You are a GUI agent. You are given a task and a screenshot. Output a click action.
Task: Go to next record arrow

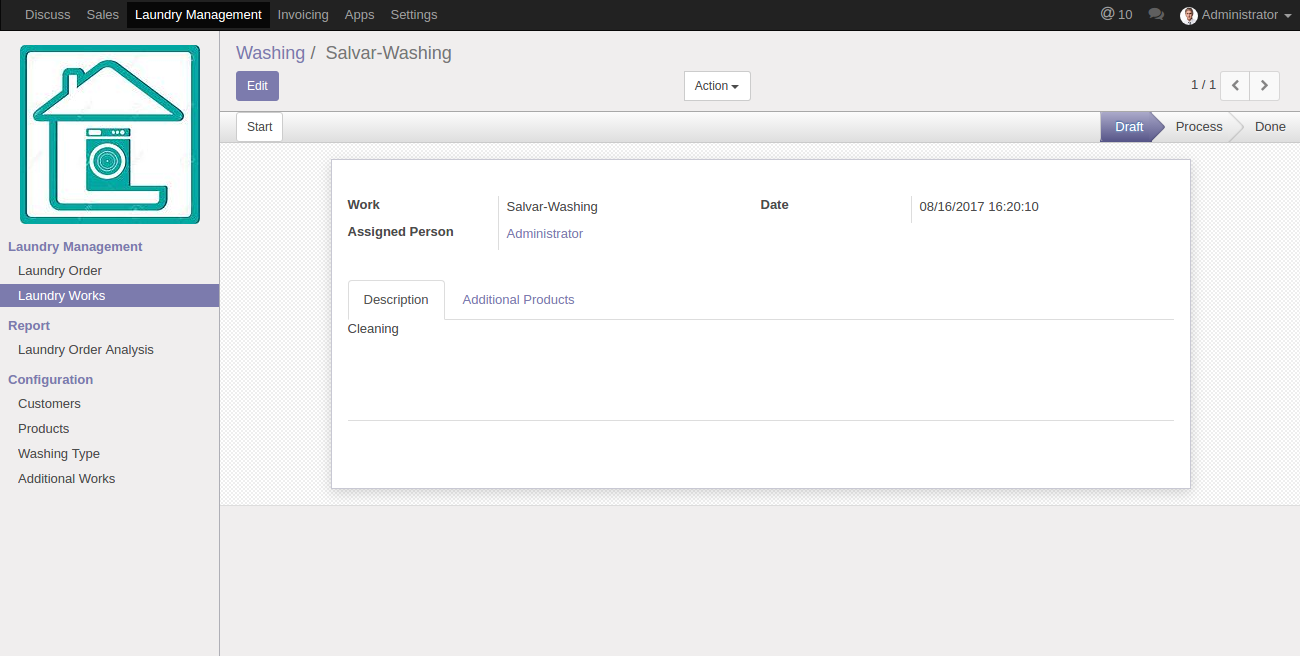tap(1265, 86)
